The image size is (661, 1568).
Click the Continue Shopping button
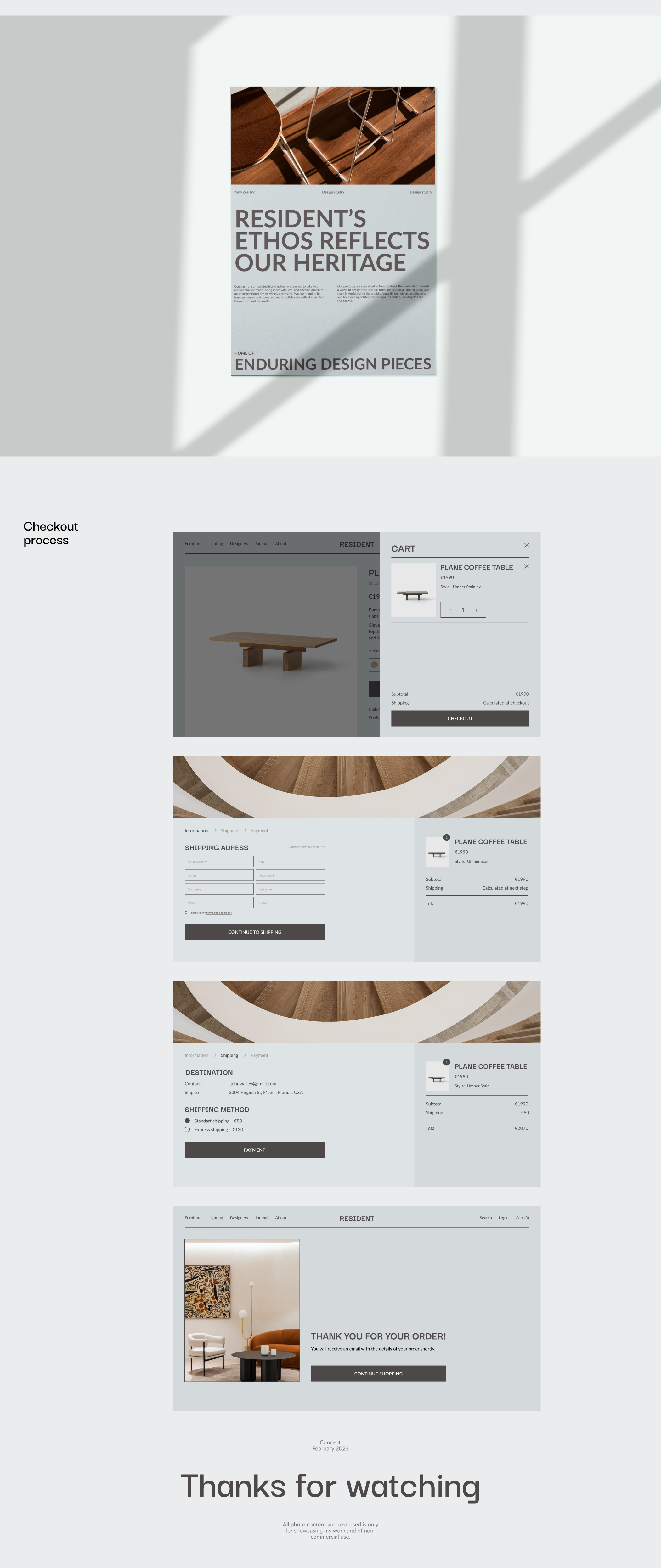(378, 1373)
